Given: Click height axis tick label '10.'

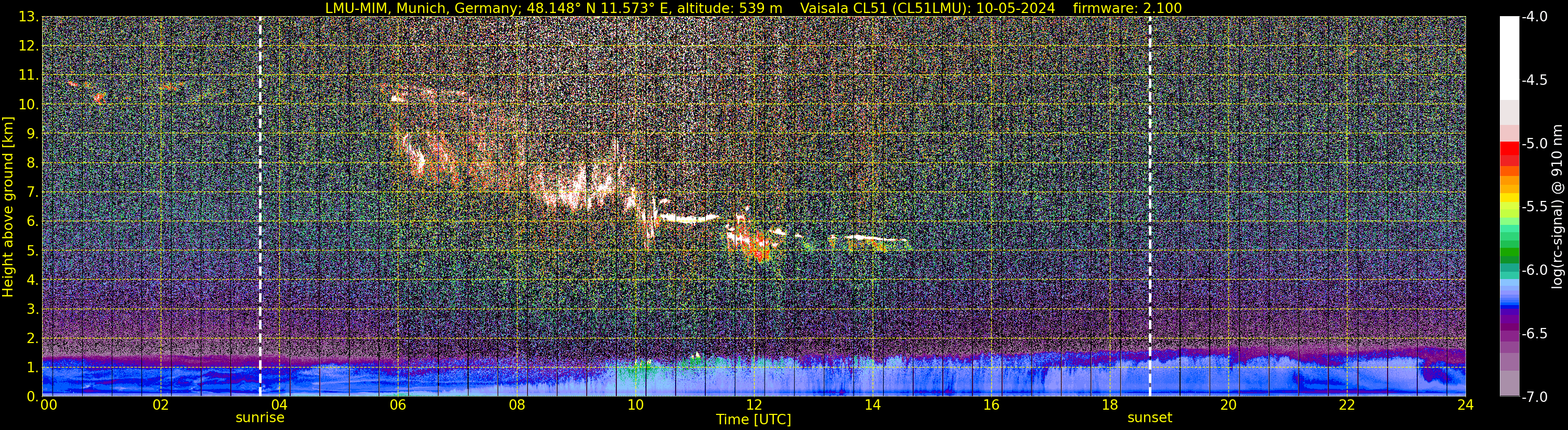Looking at the screenshot, I should point(29,104).
